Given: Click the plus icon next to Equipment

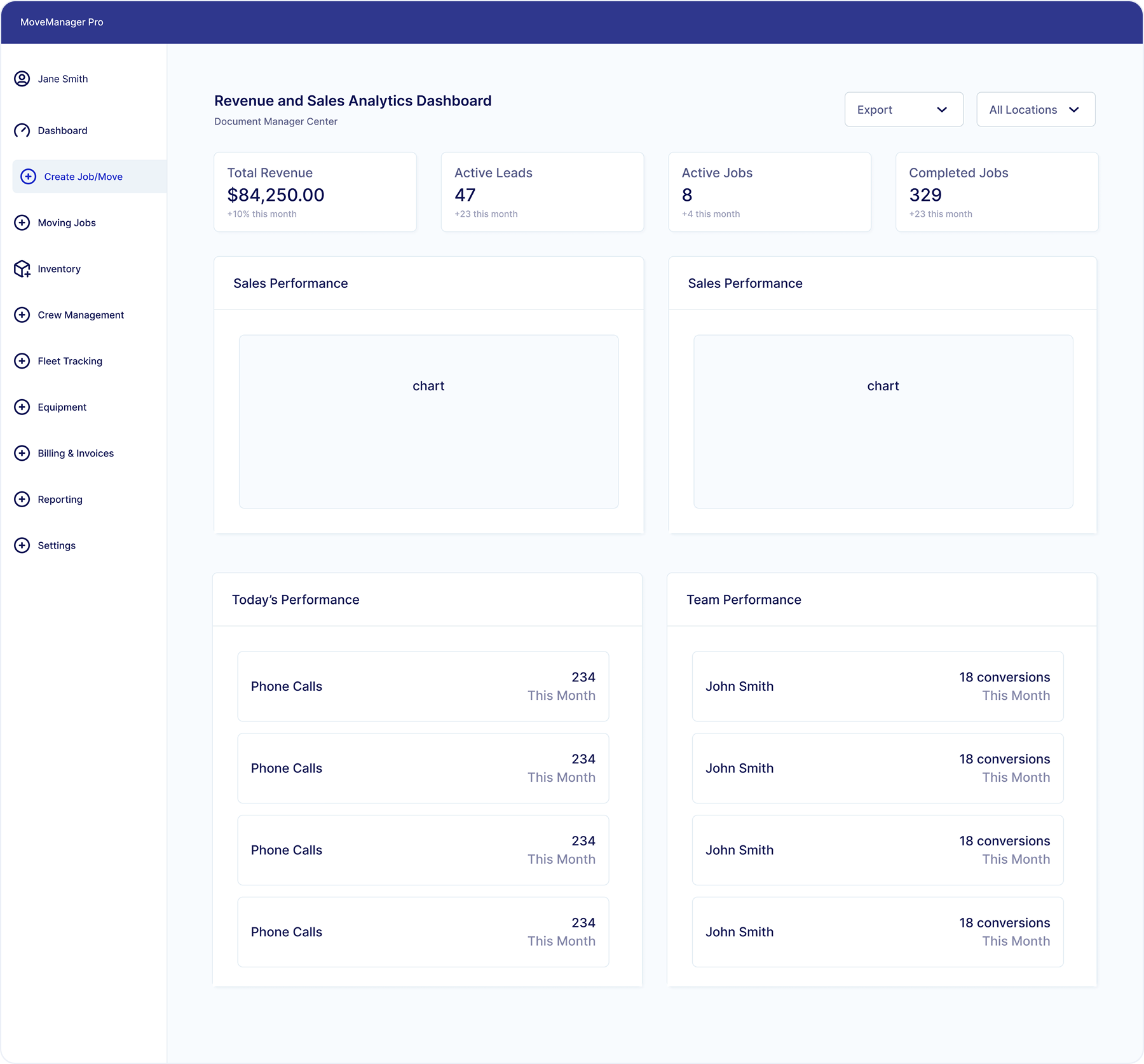Looking at the screenshot, I should coord(22,407).
